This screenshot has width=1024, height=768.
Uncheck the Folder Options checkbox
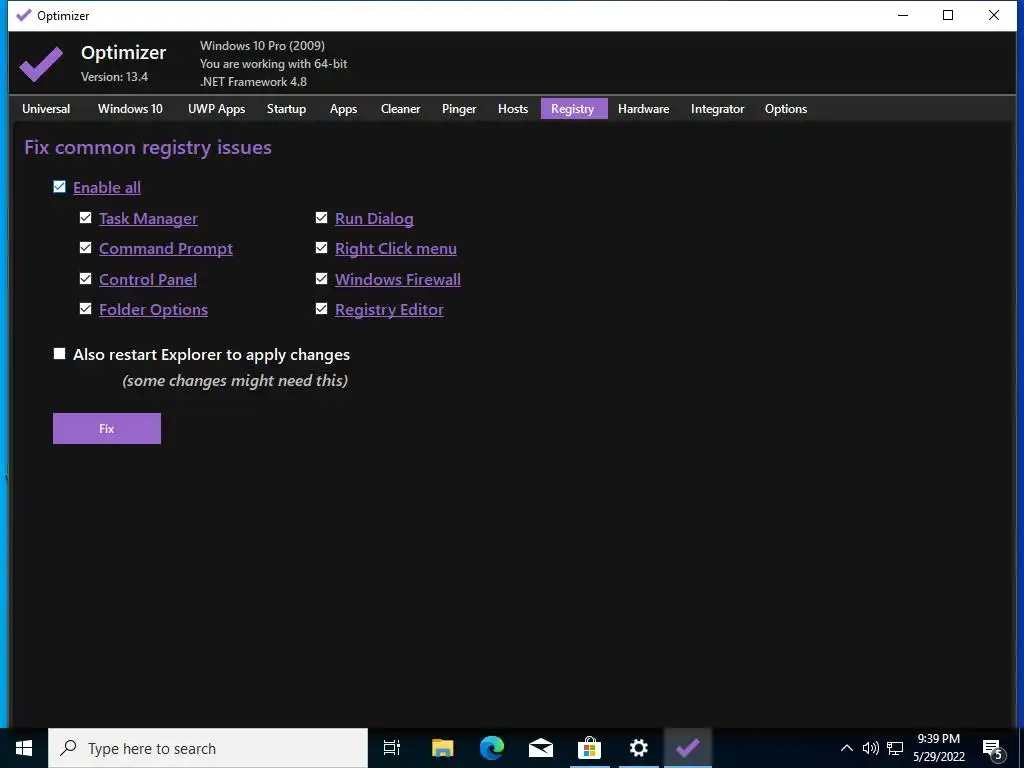tap(86, 309)
